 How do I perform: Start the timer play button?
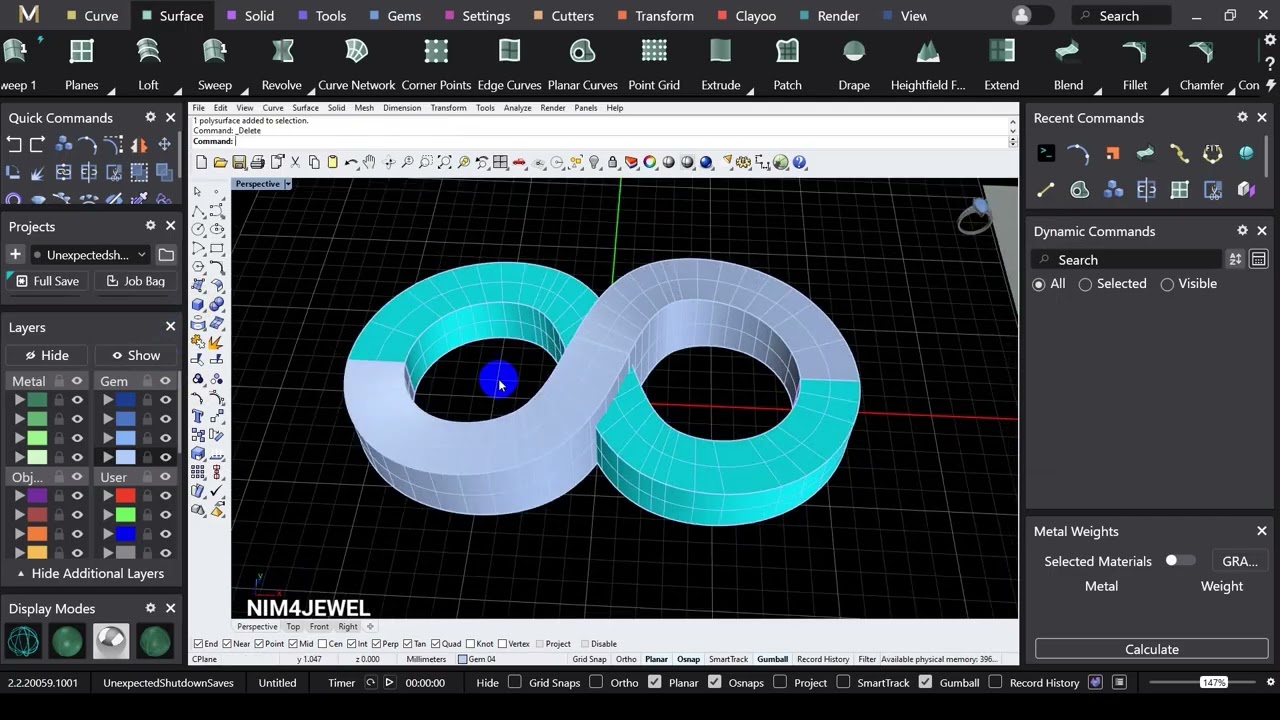click(x=389, y=682)
